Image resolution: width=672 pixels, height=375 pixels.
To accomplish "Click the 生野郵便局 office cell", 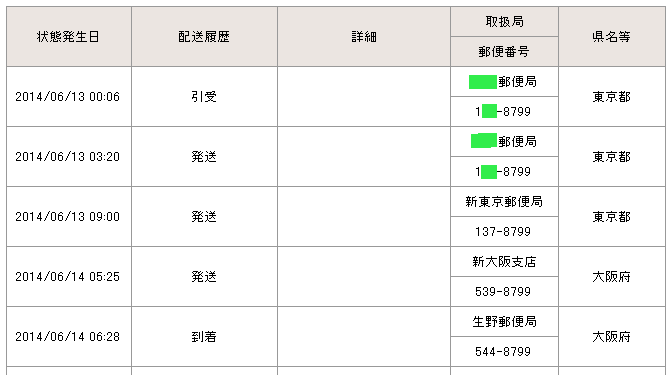I will click(x=504, y=321).
